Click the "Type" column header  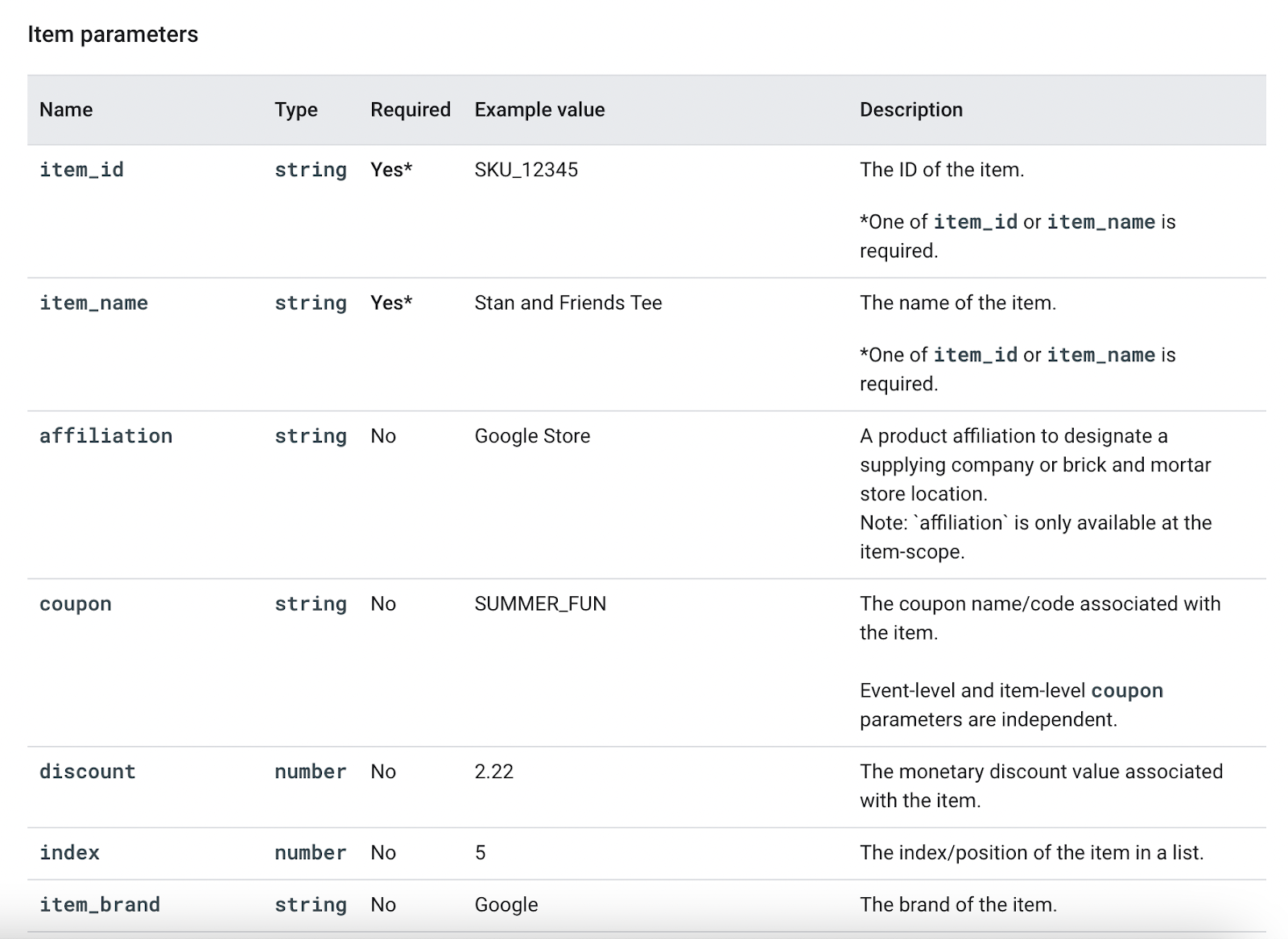tap(295, 109)
